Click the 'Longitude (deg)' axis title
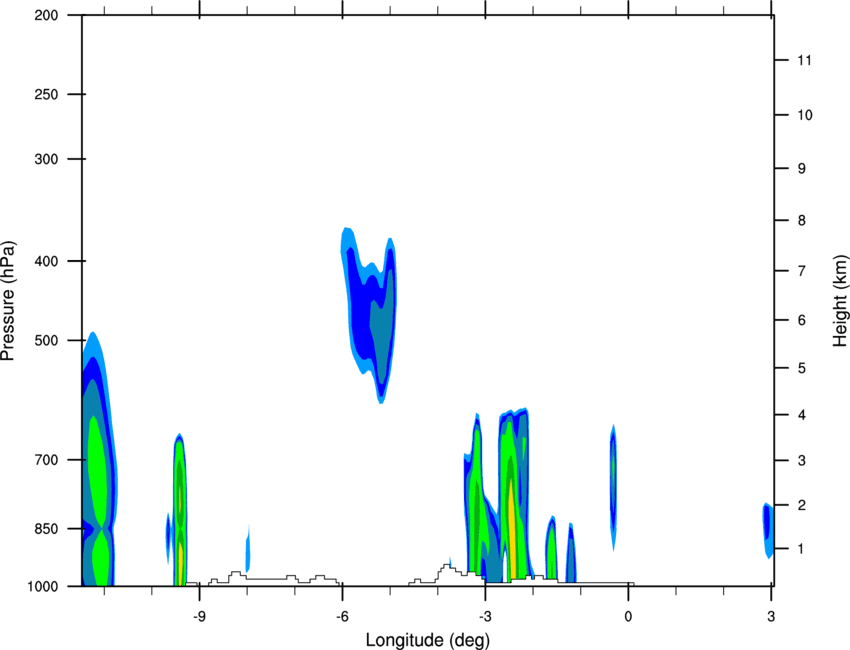Screen dimensions: 850x650 click(428, 640)
